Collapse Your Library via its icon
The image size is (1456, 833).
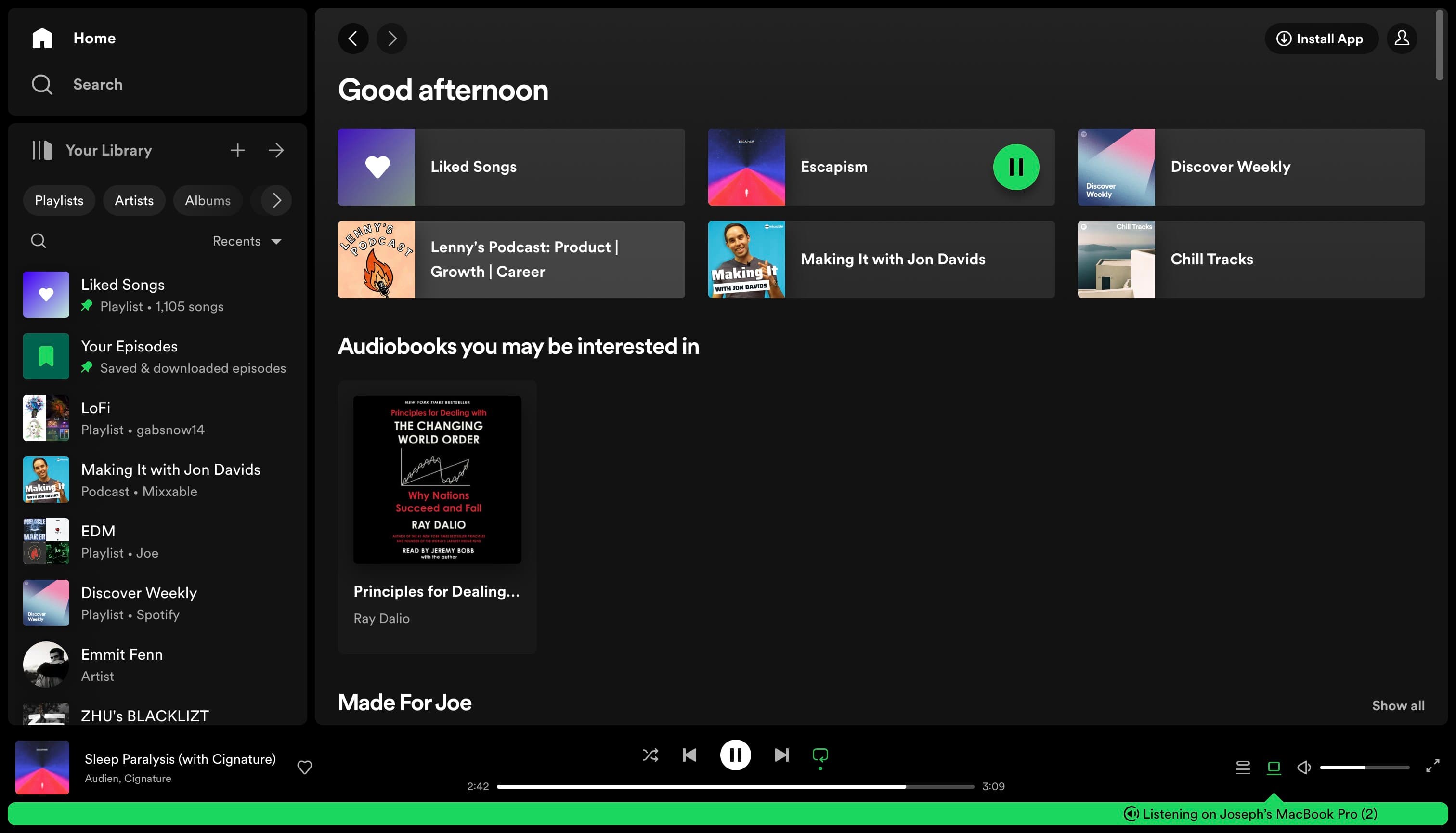pyautogui.click(x=42, y=150)
